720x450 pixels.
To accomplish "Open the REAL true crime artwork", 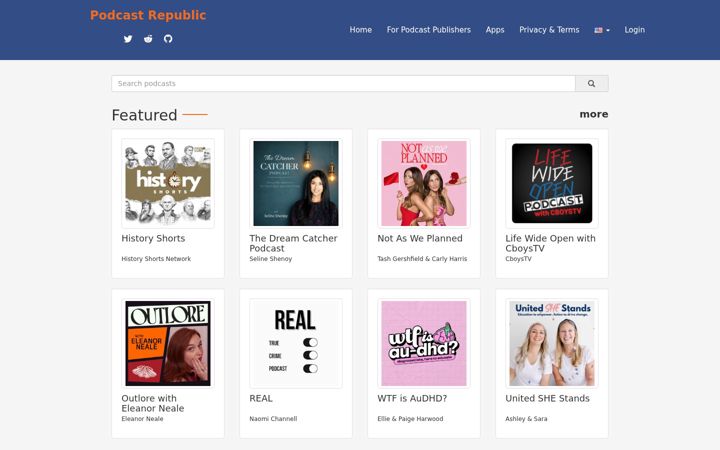I will coord(296,343).
